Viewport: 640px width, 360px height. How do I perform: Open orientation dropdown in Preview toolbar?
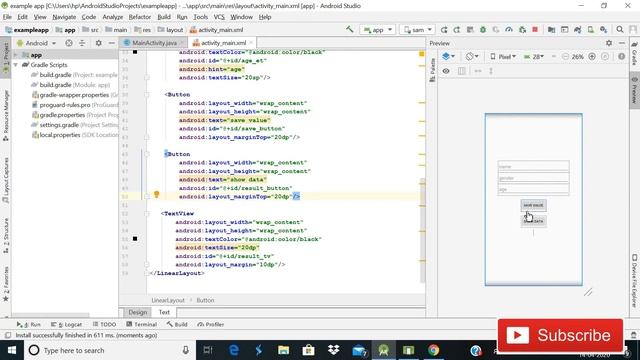pyautogui.click(x=472, y=56)
